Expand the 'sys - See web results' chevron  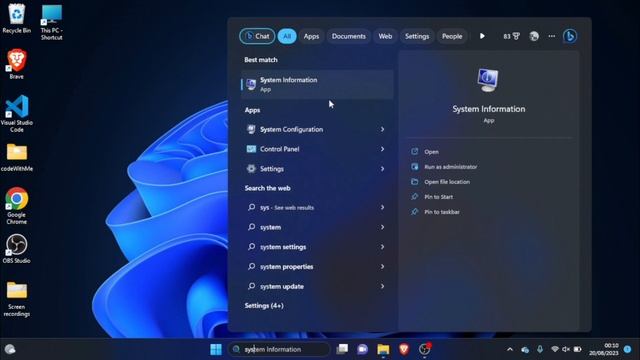382,207
